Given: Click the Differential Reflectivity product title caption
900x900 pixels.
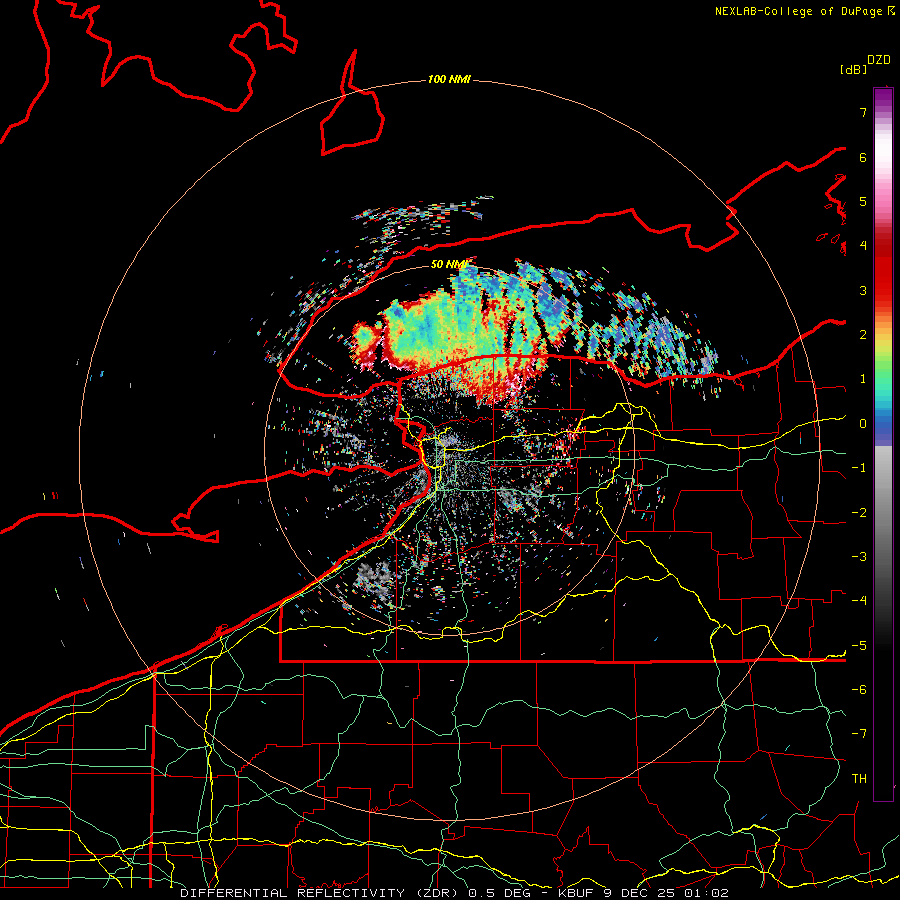Looking at the screenshot, I should [454, 893].
